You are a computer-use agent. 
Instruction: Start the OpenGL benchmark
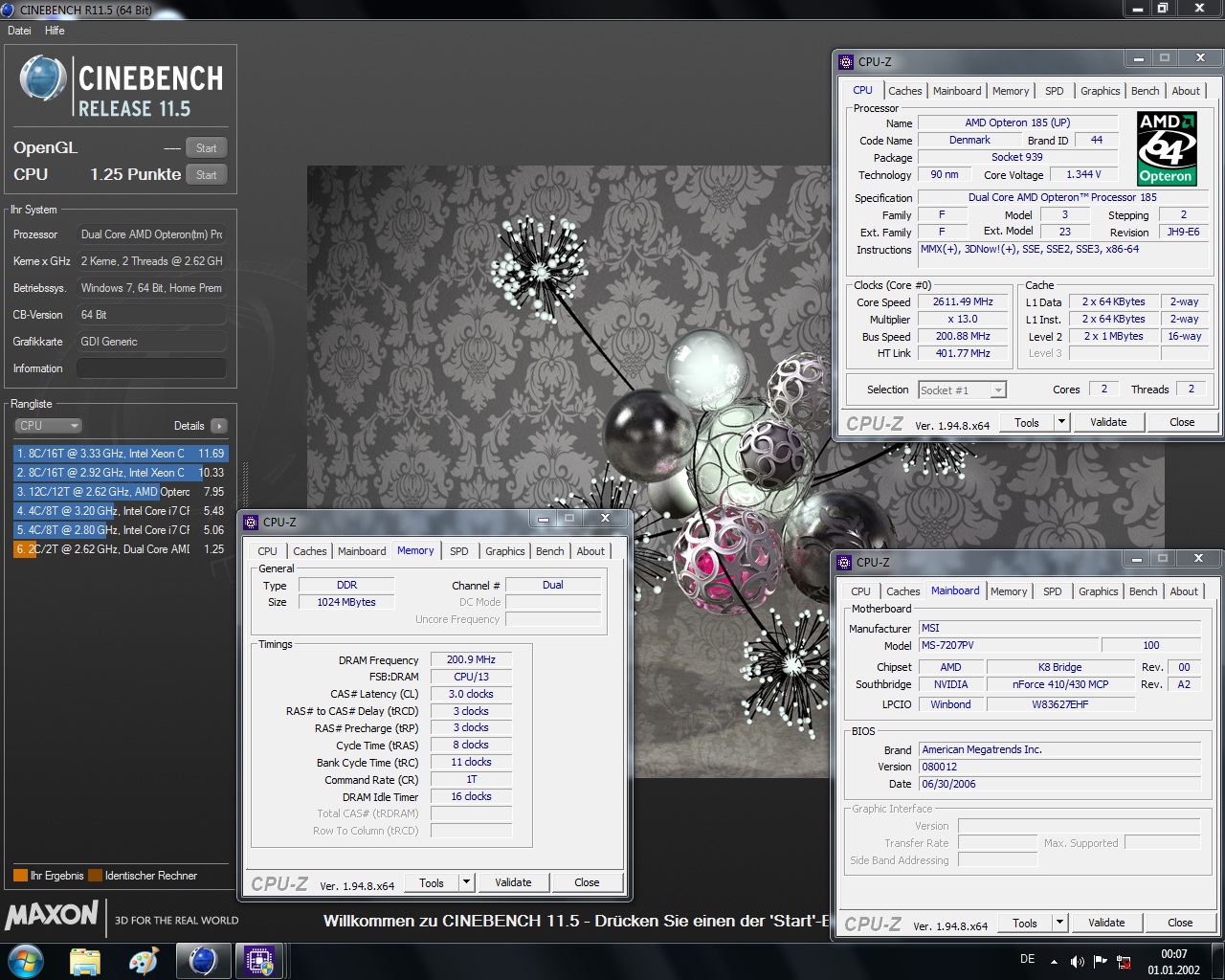coord(207,147)
